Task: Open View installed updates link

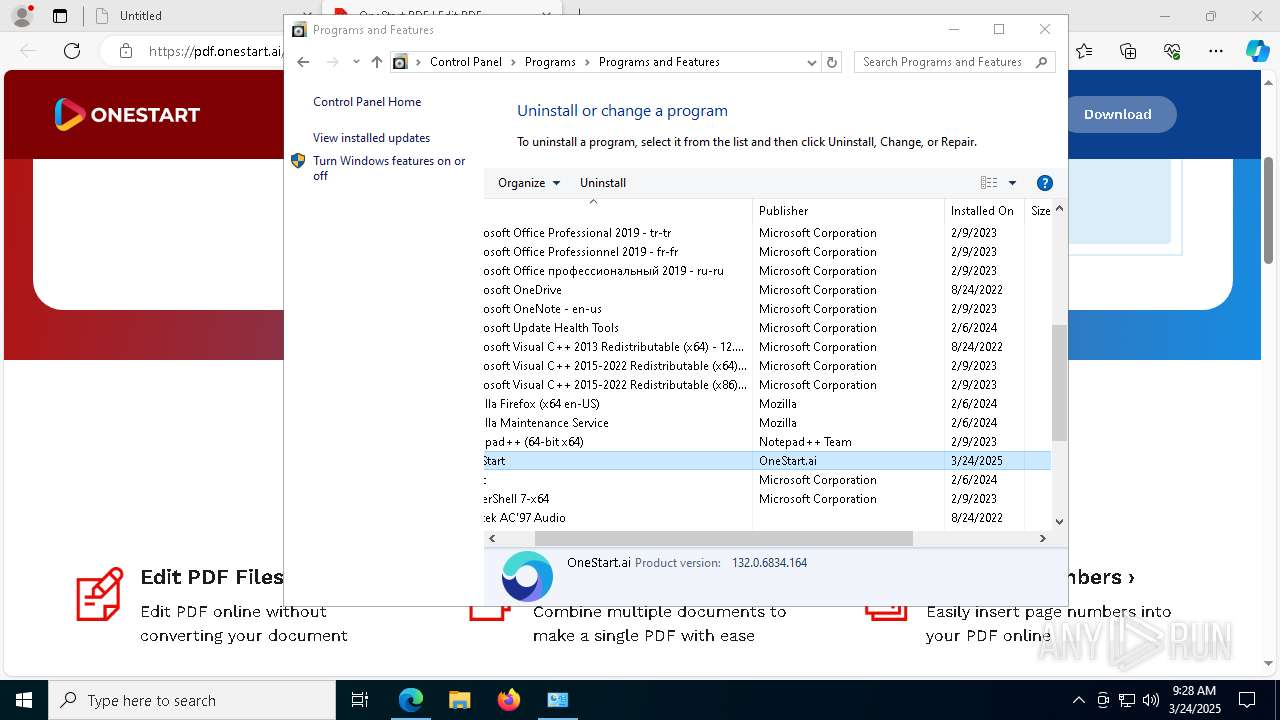Action: pyautogui.click(x=371, y=138)
